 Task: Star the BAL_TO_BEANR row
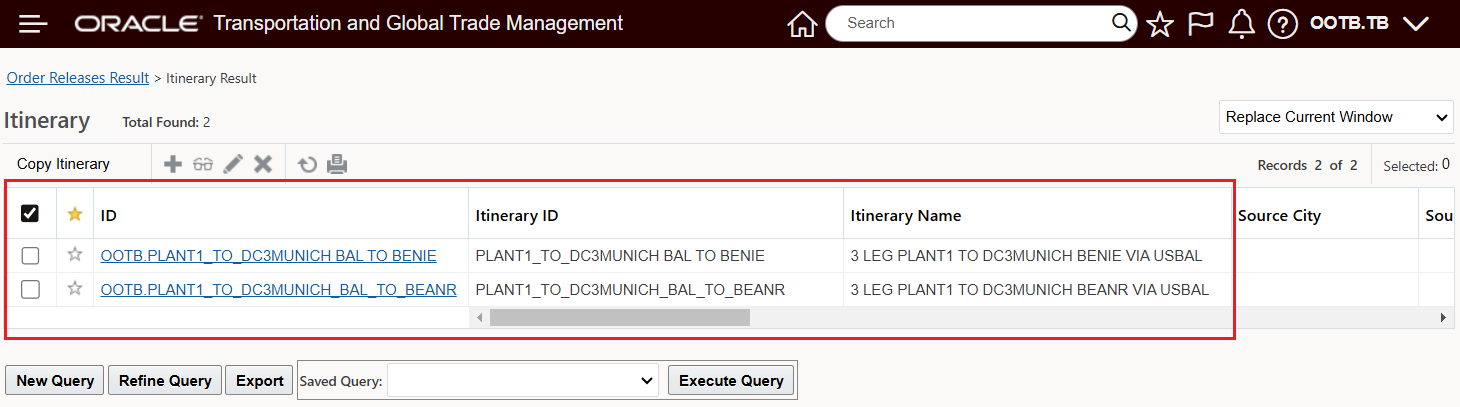tap(74, 289)
